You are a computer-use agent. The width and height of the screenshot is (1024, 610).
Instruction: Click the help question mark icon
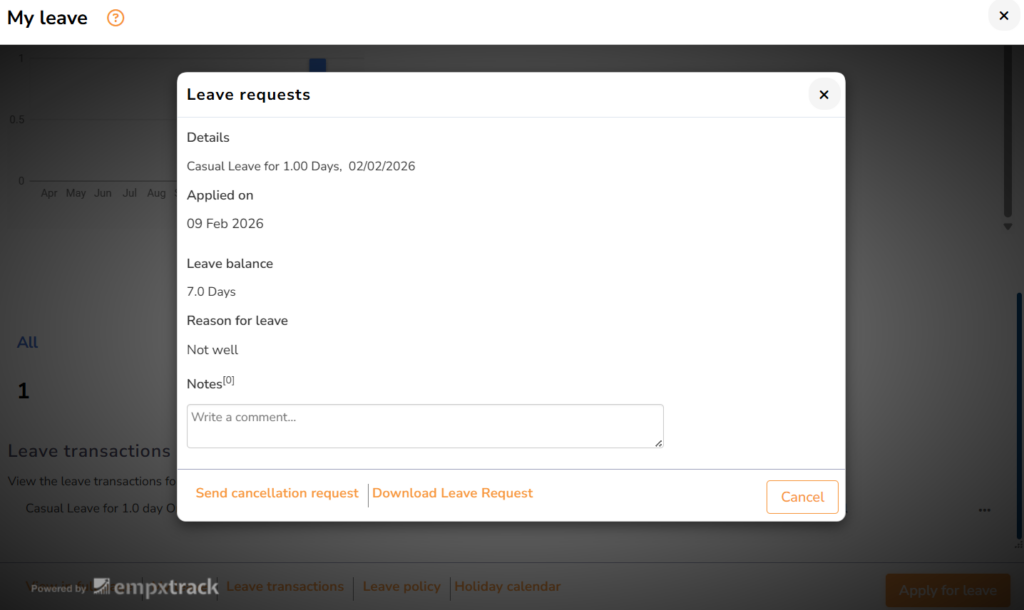(x=116, y=18)
